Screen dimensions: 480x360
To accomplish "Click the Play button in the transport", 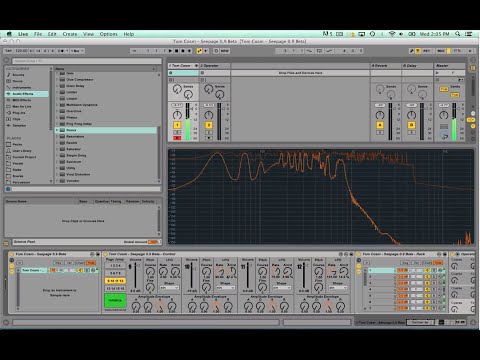I will coord(170,51).
